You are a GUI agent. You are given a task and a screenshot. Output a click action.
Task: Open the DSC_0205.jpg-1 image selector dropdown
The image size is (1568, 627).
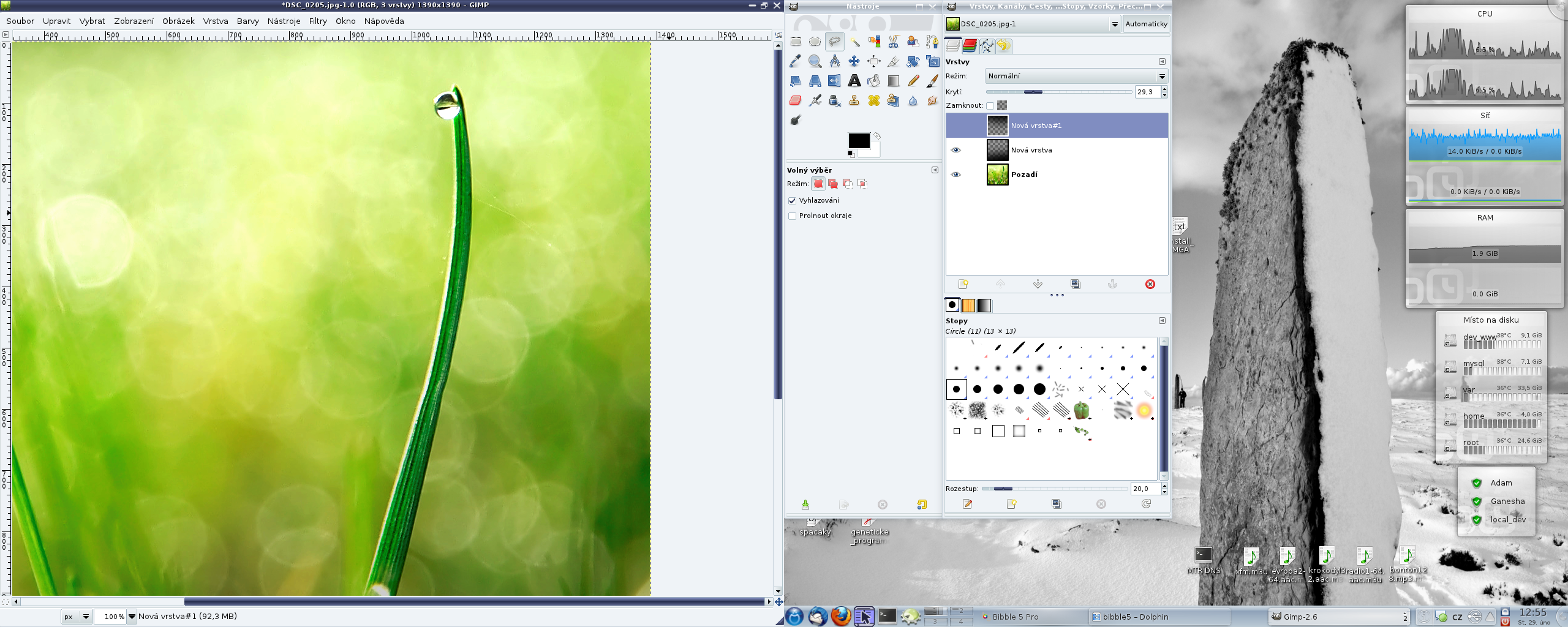pos(1114,24)
